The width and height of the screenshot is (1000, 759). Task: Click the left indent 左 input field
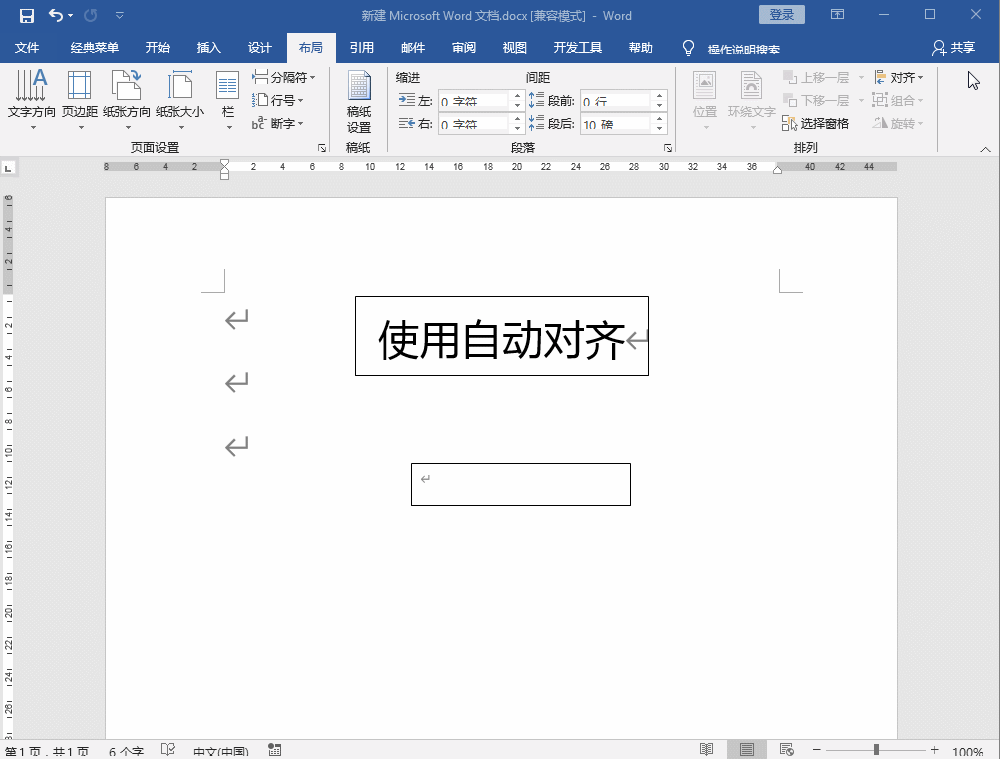pos(474,101)
